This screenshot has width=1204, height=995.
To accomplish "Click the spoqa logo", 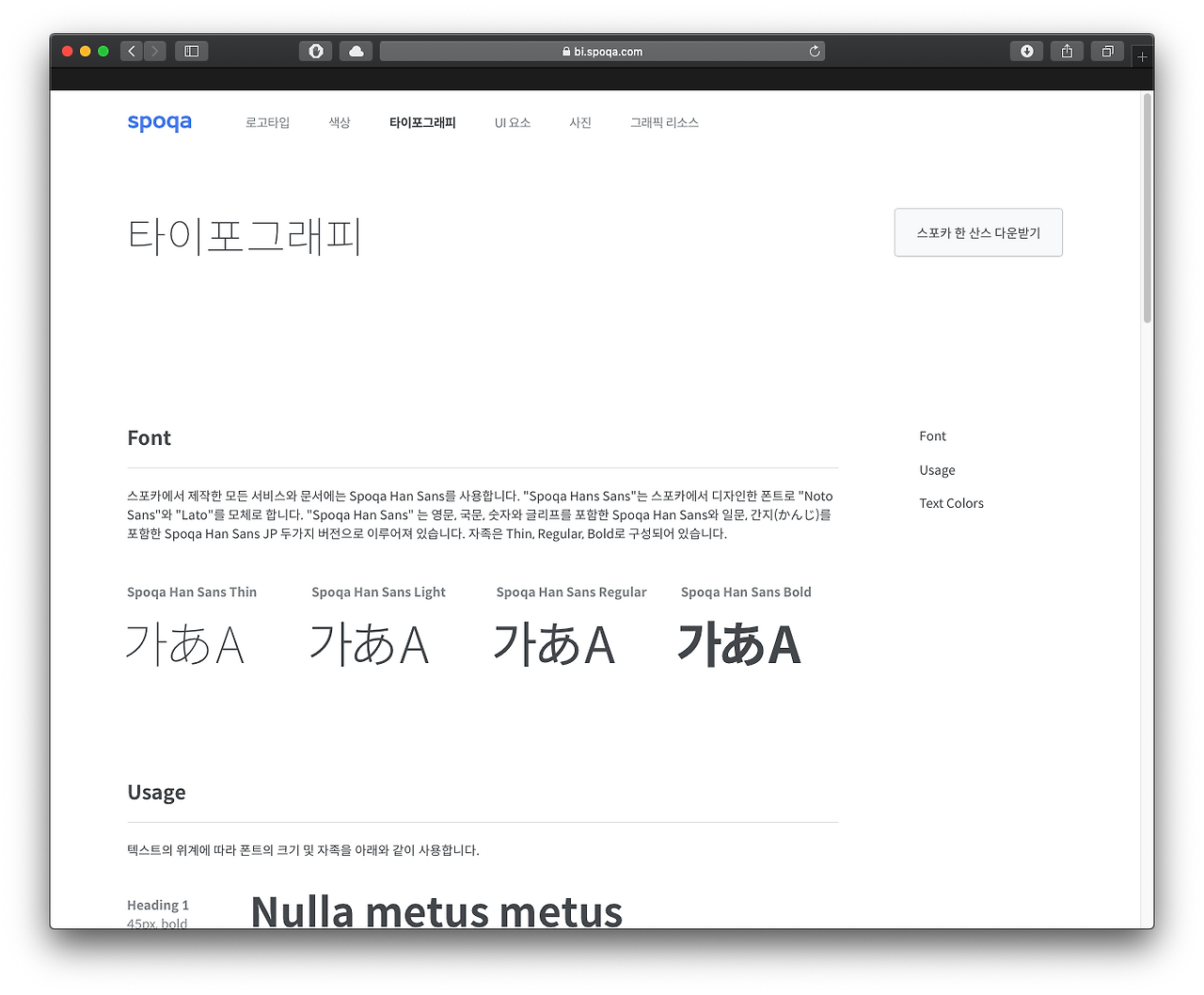I will (x=159, y=121).
